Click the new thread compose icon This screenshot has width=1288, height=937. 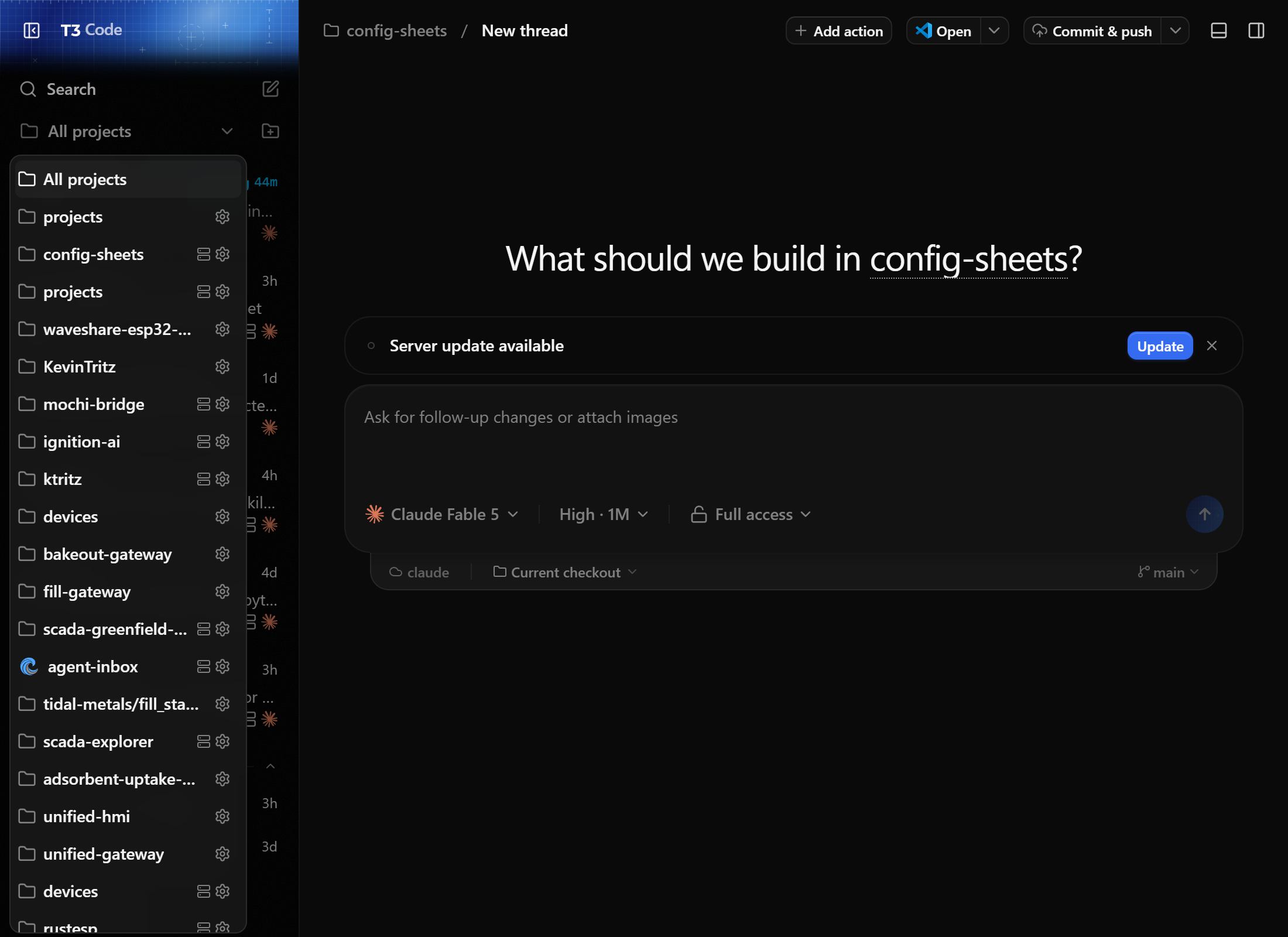[270, 89]
